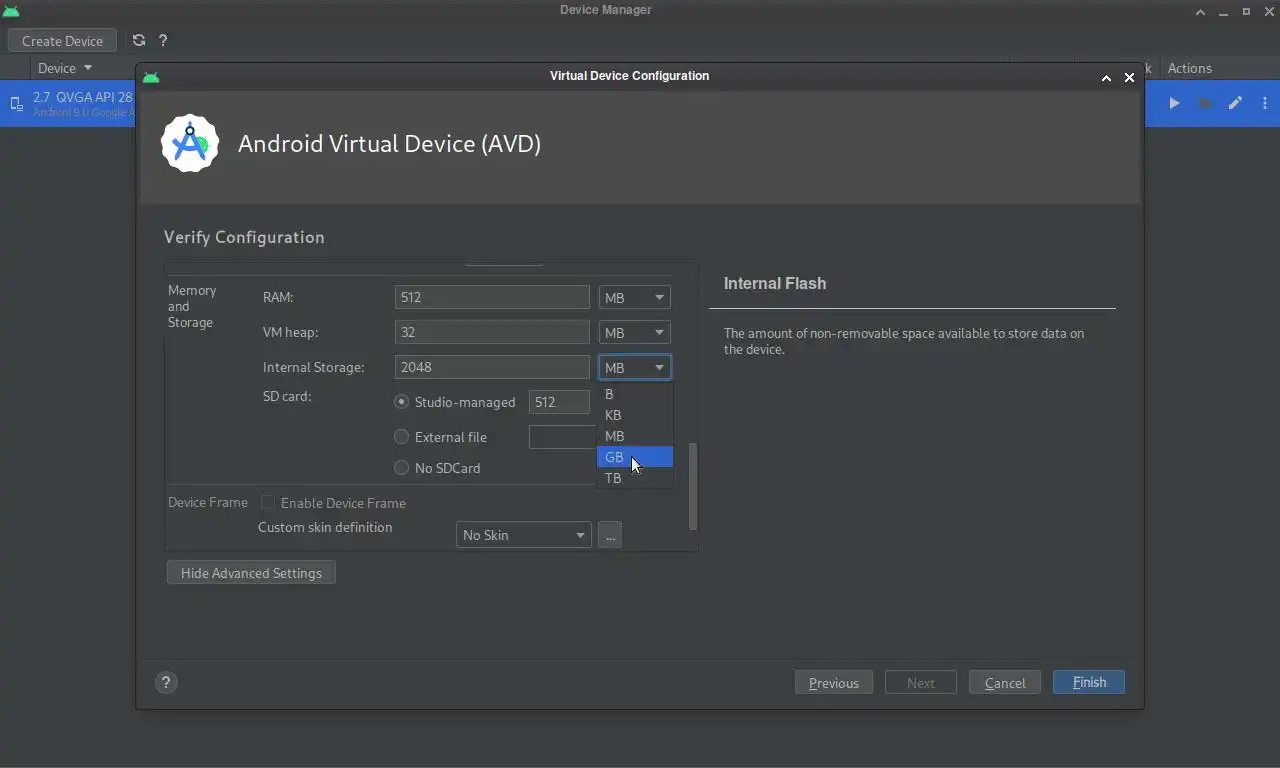Click Finish to save the AVD
This screenshot has height=768, width=1280.
[x=1089, y=682]
